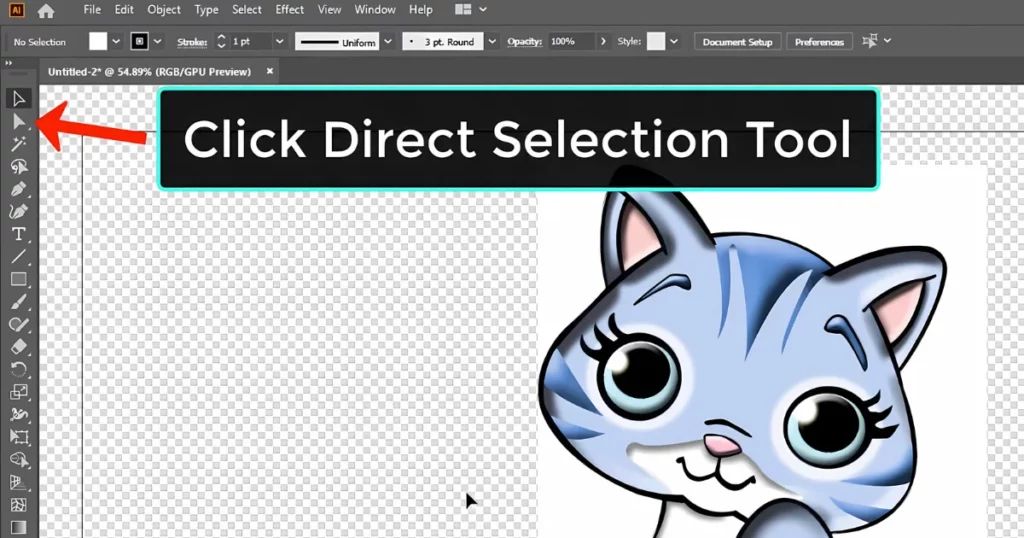Select the Gradient tool

tap(18, 527)
